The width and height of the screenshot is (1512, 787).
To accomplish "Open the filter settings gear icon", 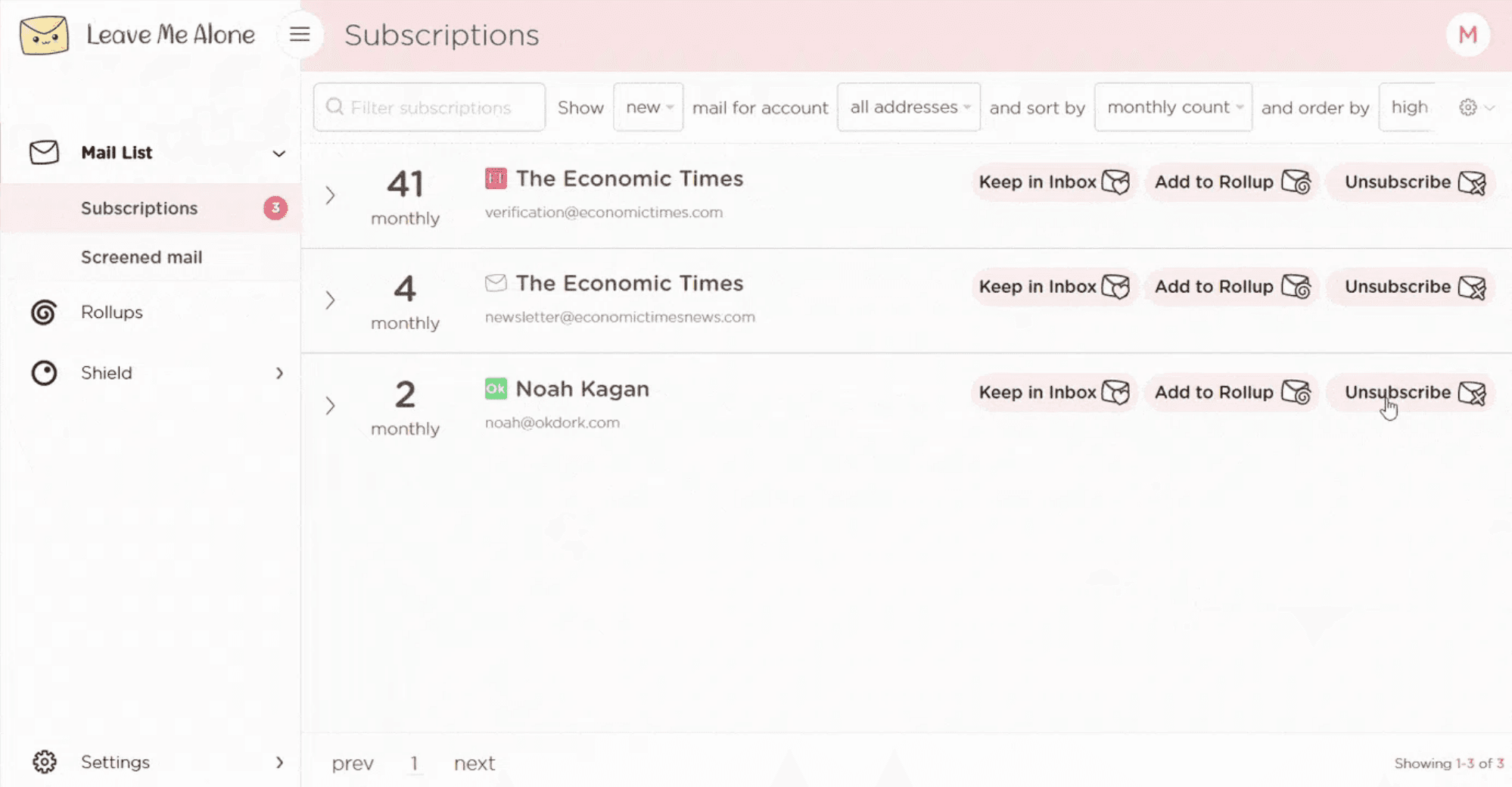I will click(1468, 107).
